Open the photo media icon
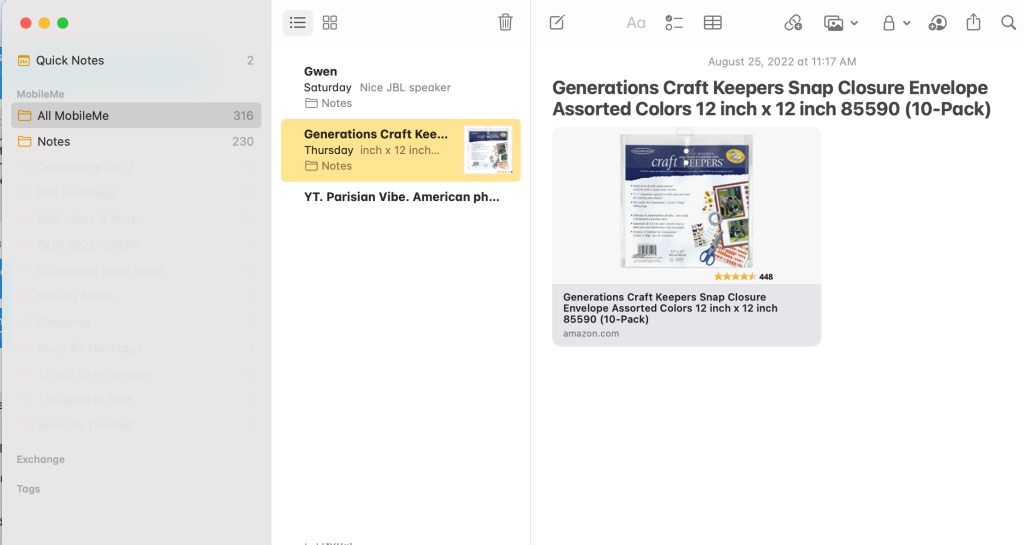 tap(834, 23)
